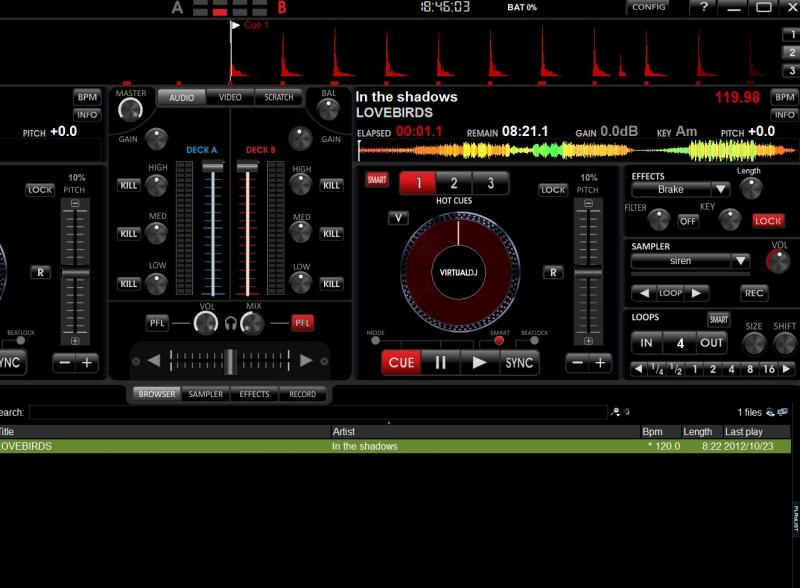800x588 pixels.
Task: Switch to the VIDEO mixer tab
Action: (230, 97)
